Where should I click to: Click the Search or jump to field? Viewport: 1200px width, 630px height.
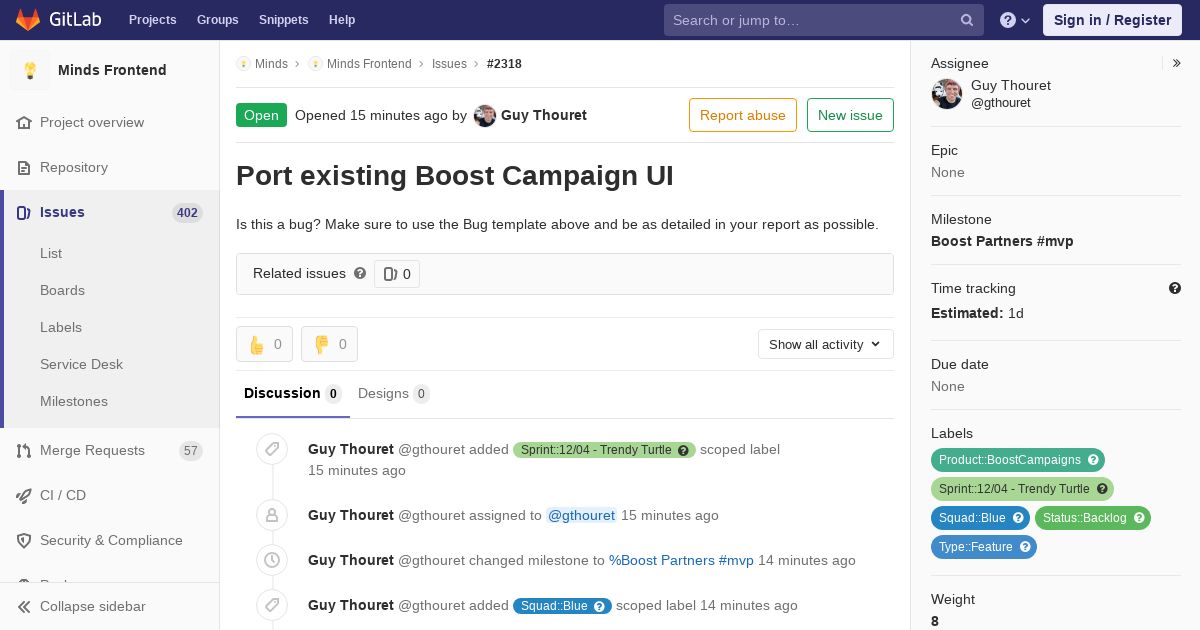point(812,20)
